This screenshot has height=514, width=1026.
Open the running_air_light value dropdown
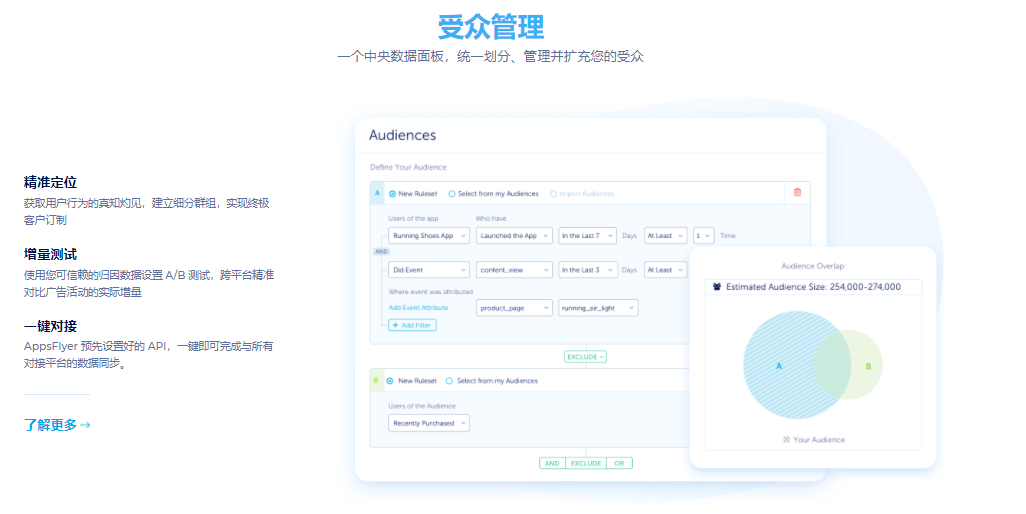598,308
